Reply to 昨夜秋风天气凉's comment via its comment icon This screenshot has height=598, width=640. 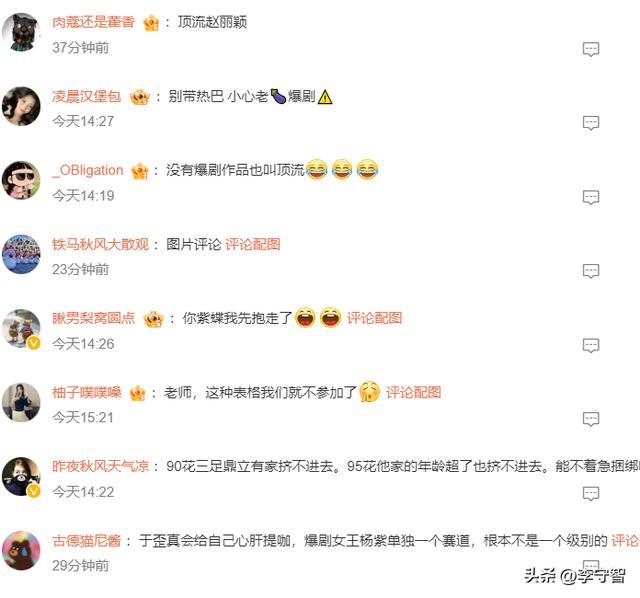point(591,494)
